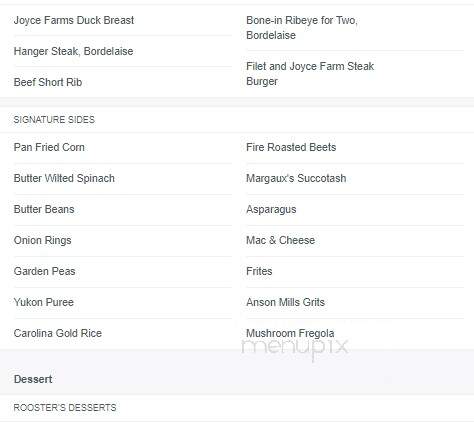Select Joyce Farms Duck Breast item
This screenshot has height=429, width=474.
coord(74,20)
